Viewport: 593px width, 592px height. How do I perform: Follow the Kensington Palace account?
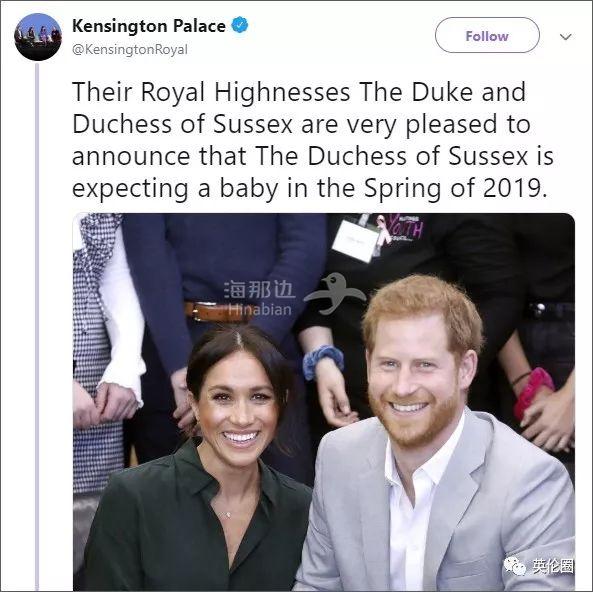click(487, 35)
